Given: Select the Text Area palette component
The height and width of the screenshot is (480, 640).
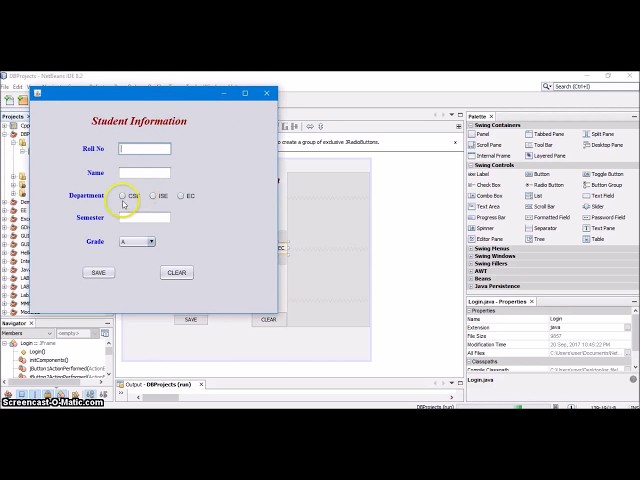Looking at the screenshot, I should coord(484,207).
